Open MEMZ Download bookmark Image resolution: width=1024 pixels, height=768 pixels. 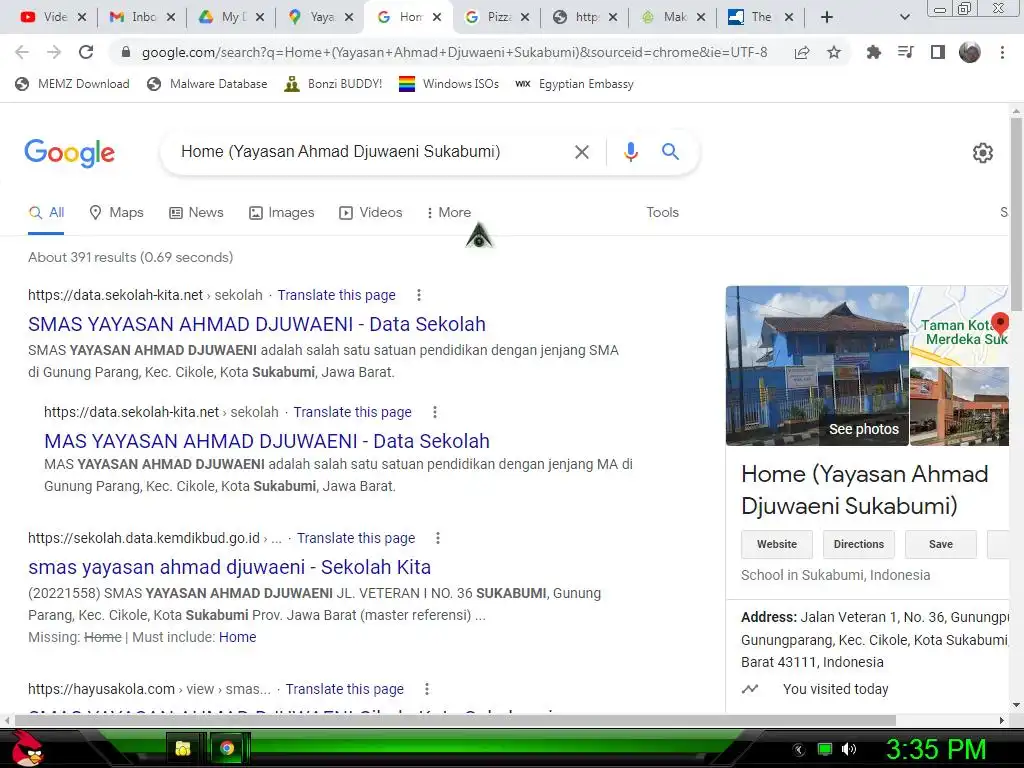click(x=72, y=84)
